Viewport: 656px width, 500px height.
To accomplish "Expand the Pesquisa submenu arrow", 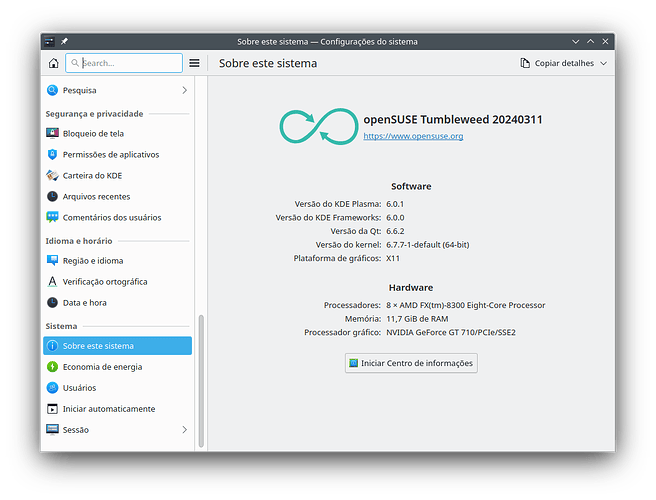I will click(184, 91).
